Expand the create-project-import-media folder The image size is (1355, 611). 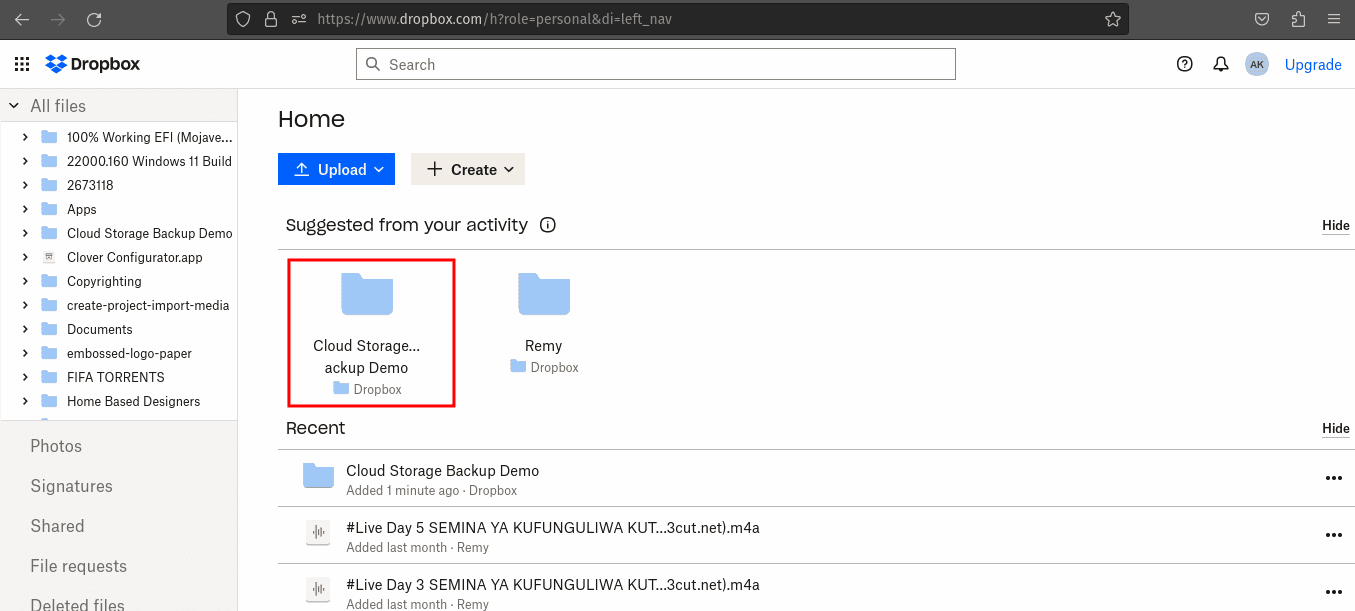tap(25, 305)
